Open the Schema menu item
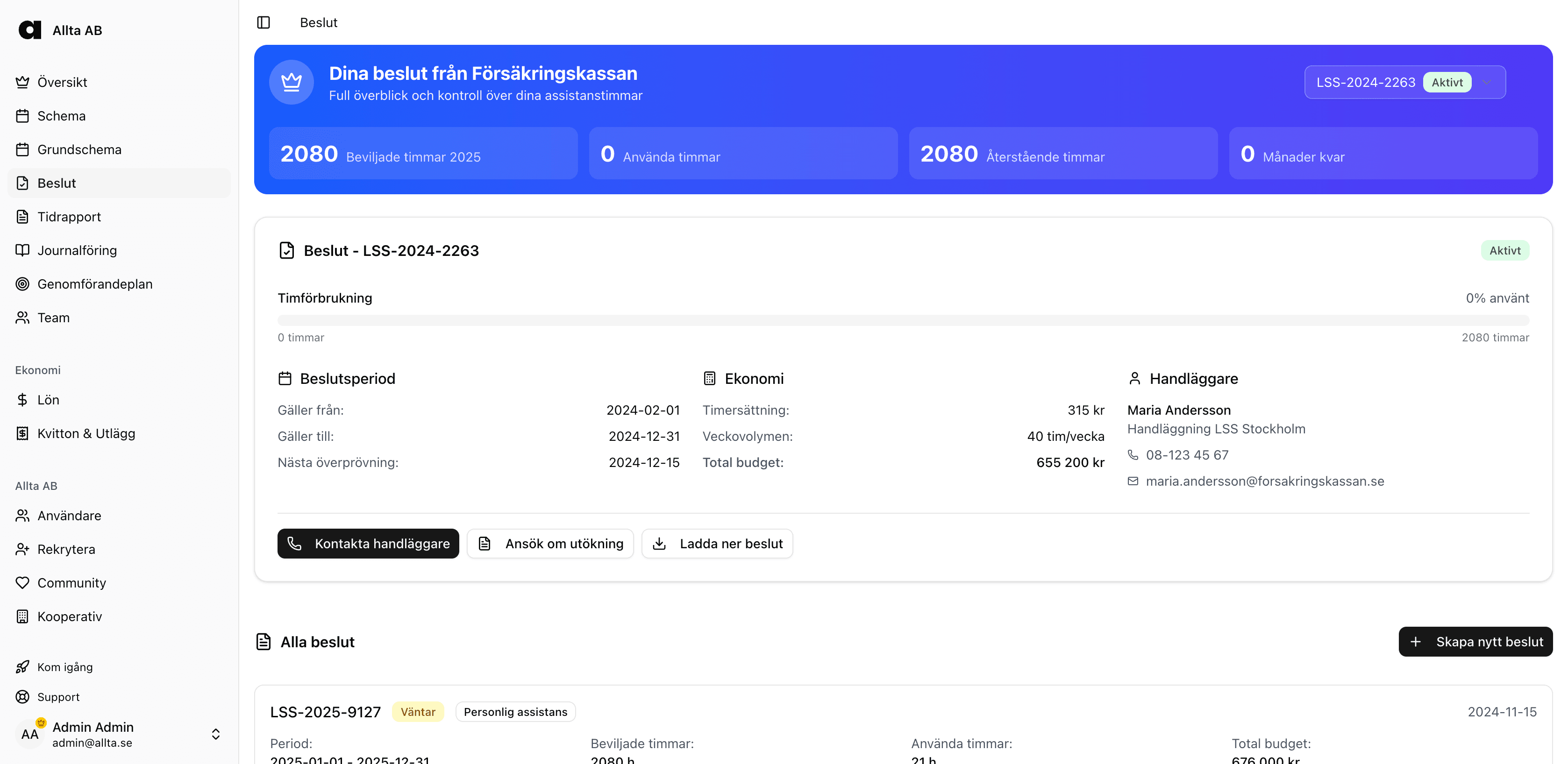 tap(61, 115)
